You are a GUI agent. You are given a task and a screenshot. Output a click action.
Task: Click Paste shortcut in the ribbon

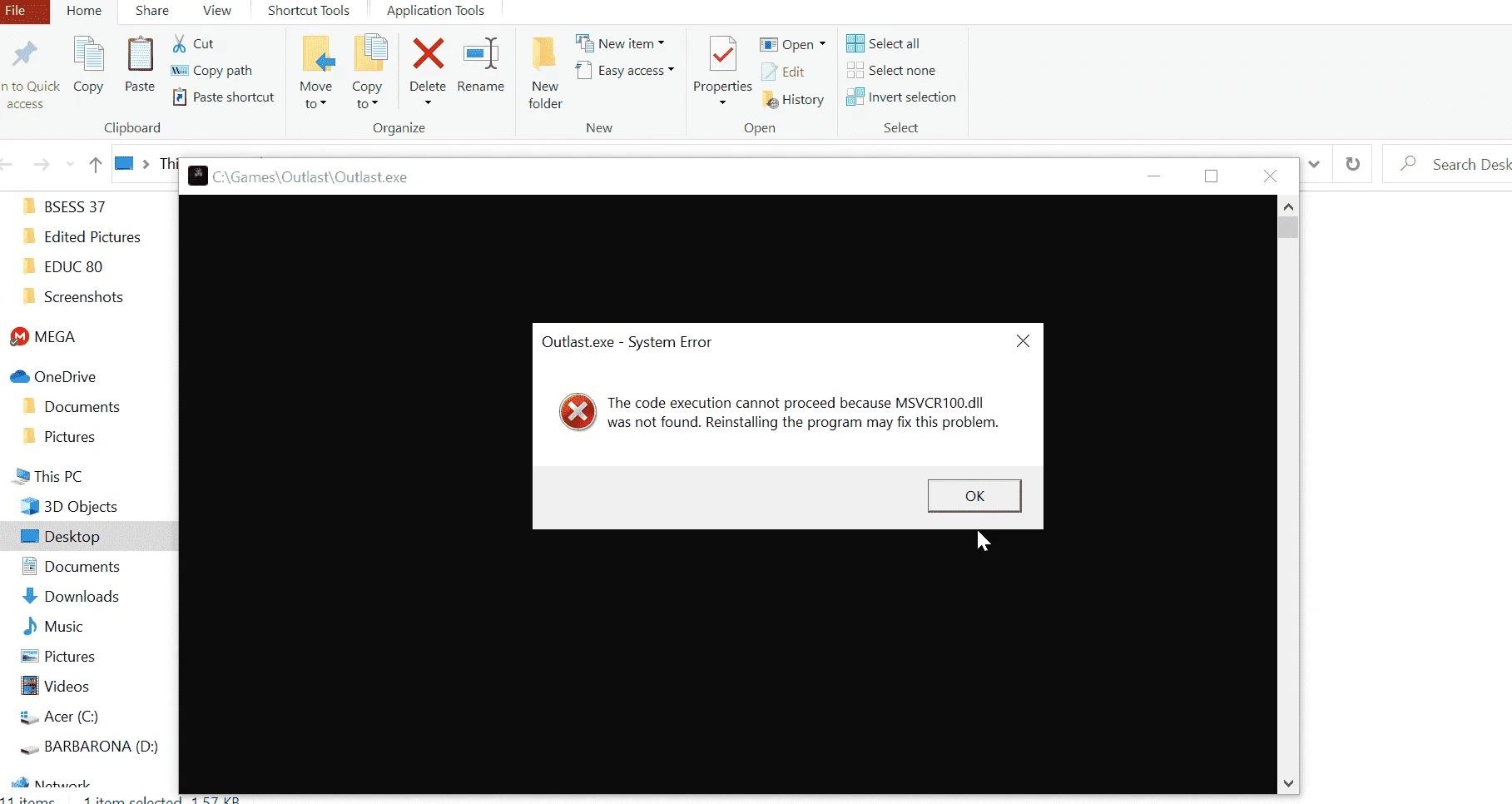223,97
